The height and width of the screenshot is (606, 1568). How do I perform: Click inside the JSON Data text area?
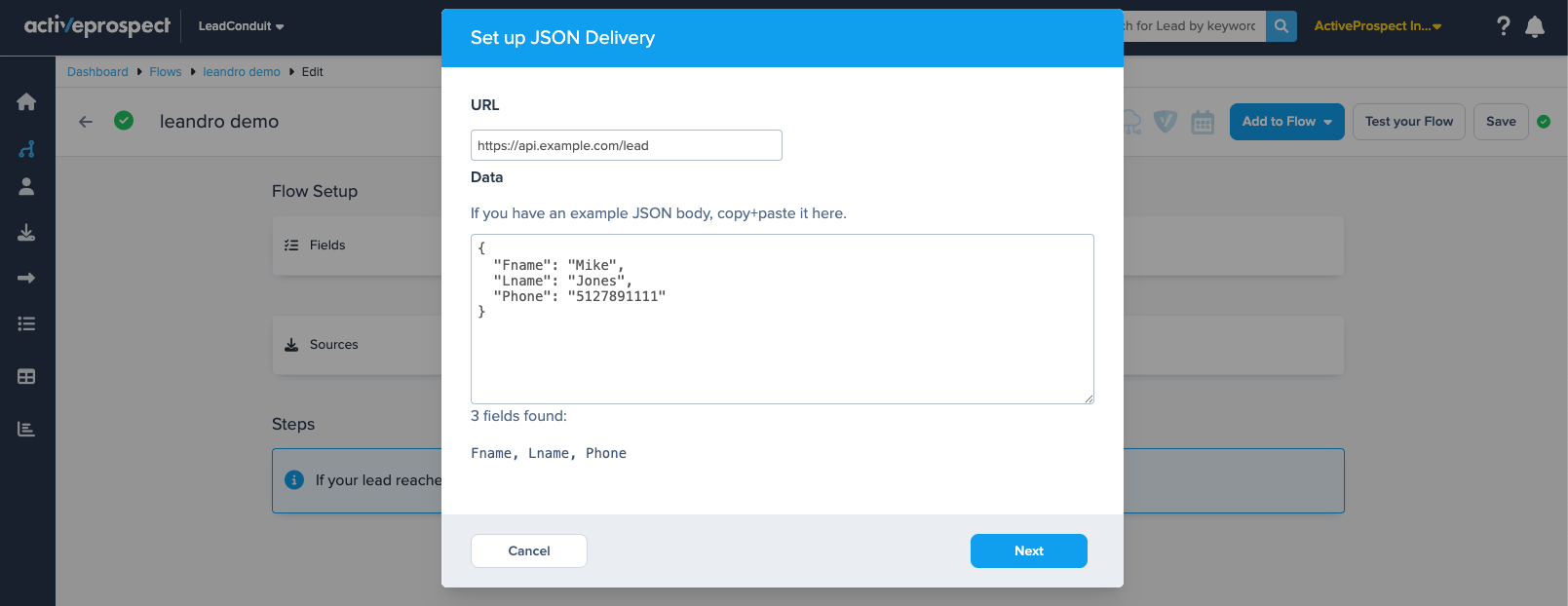(782, 351)
